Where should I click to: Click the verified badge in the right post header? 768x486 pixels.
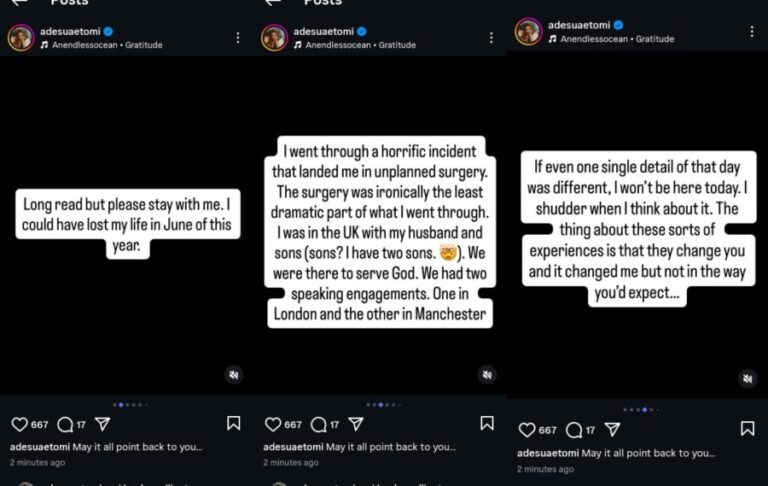pos(619,25)
